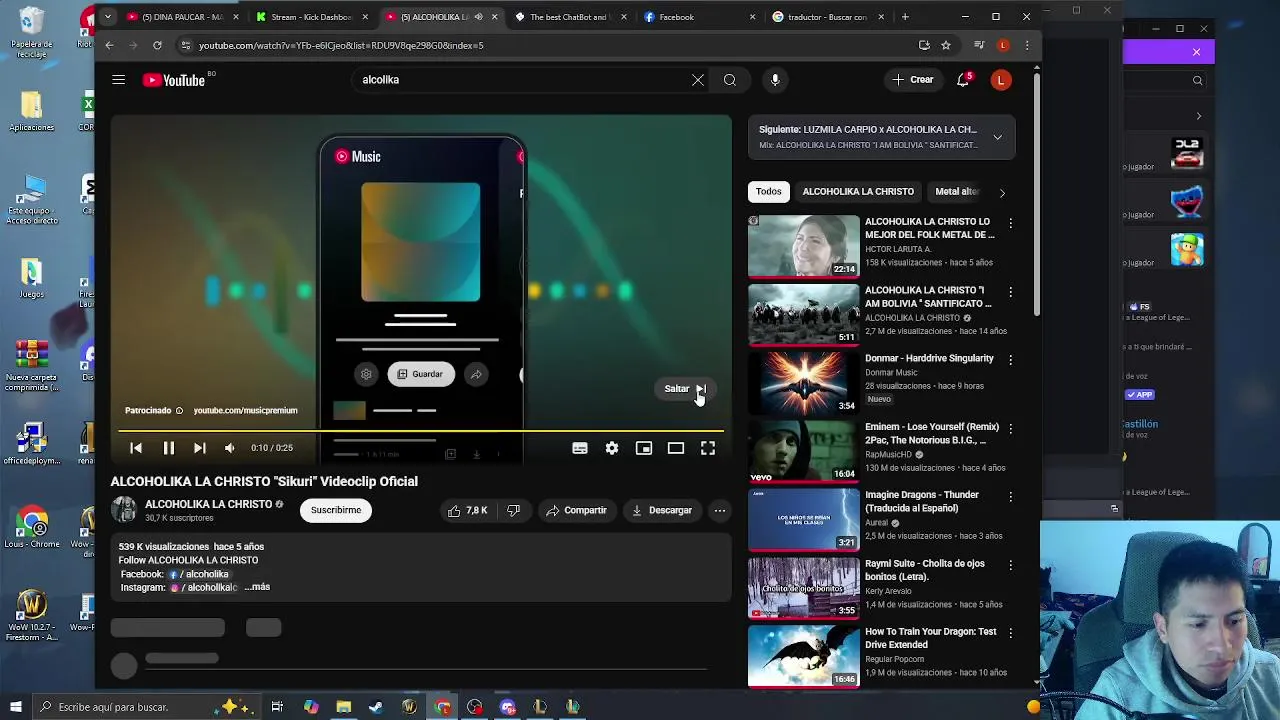
Task: Open options for Imagine Dragons Thunder video
Action: point(1010,497)
